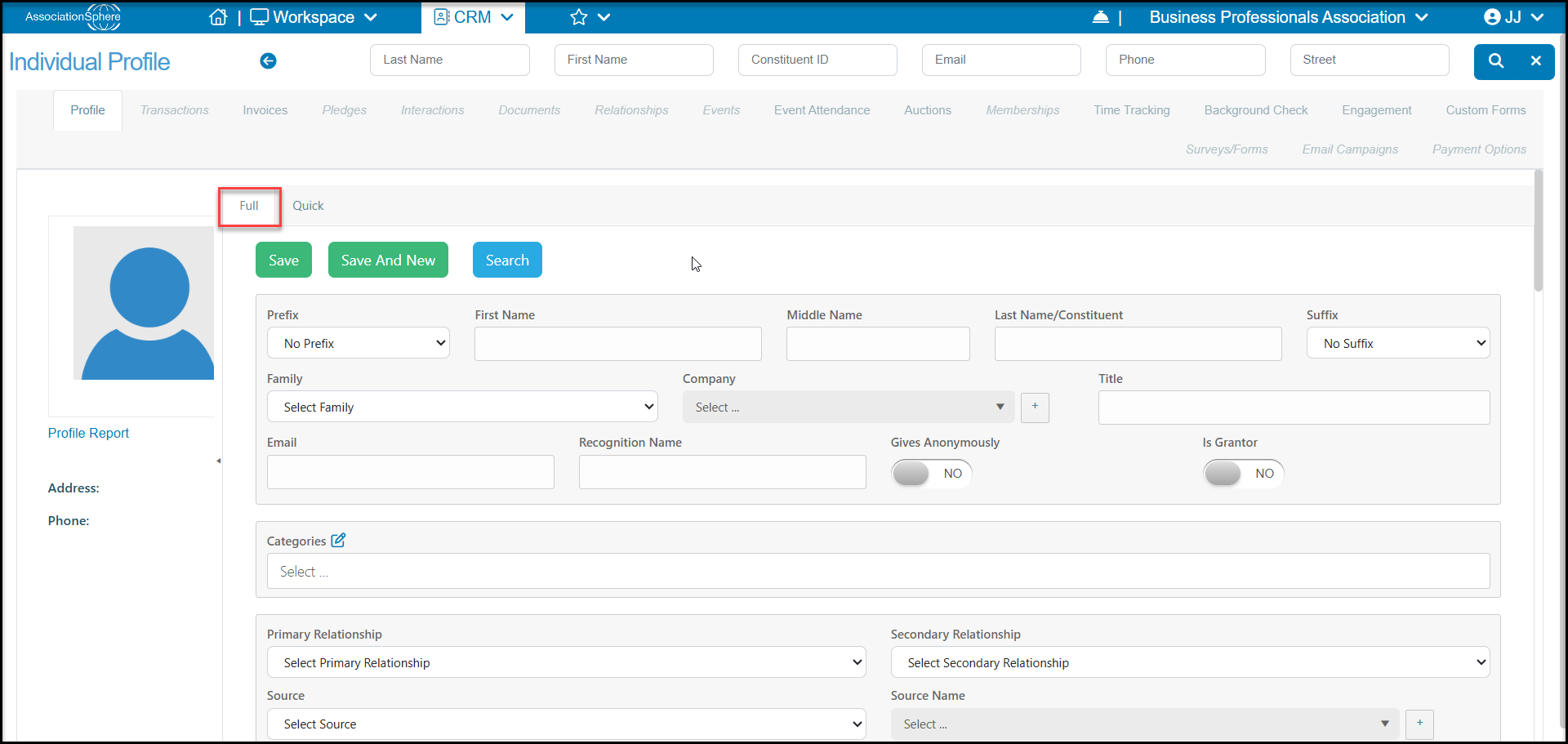Click the Save And New button
The width and height of the screenshot is (1568, 744).
coord(388,260)
